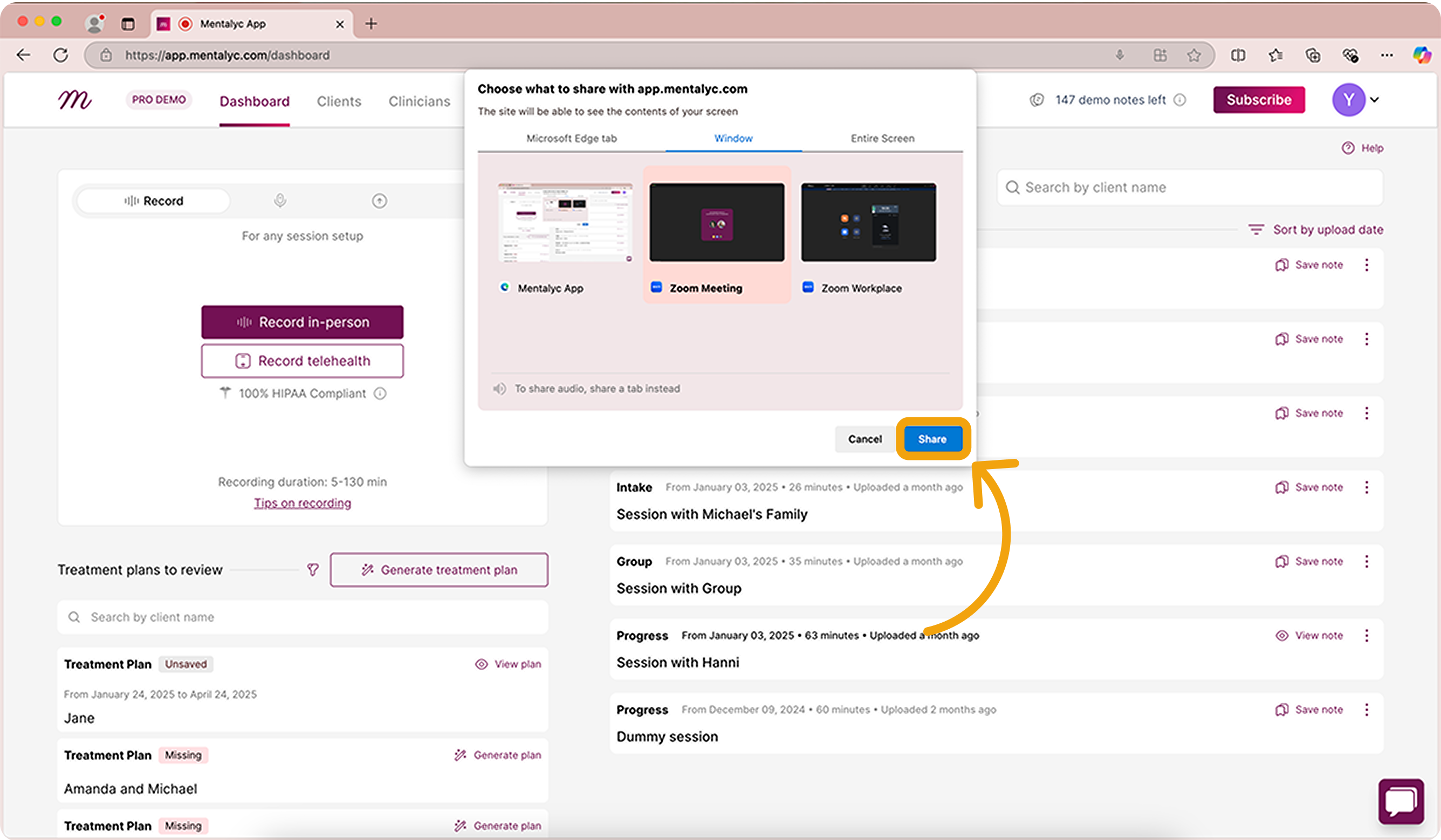Click the blue Share button

pos(932,439)
